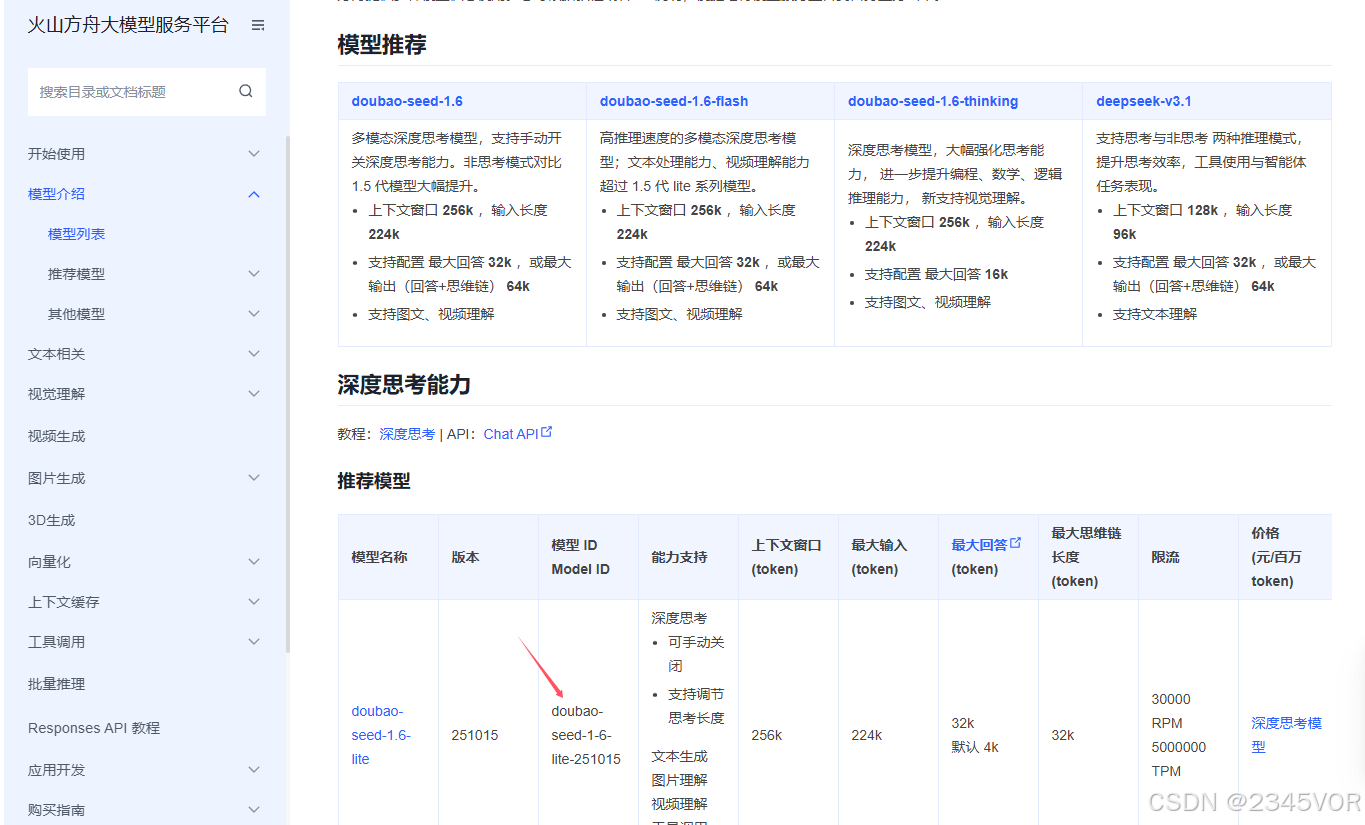The height and width of the screenshot is (825, 1365).
Task: Click external link icon beside 最大回答
Action: click(1016, 543)
